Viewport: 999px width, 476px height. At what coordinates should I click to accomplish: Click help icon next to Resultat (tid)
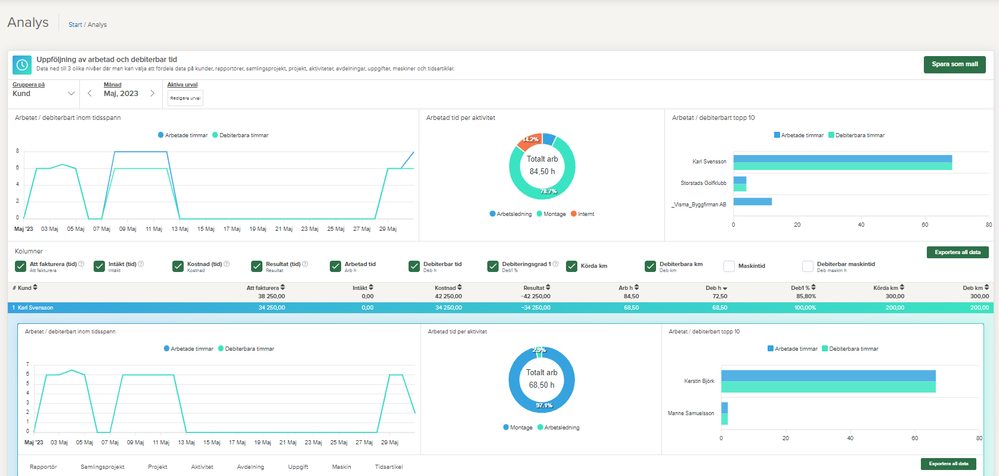pyautogui.click(x=306, y=264)
